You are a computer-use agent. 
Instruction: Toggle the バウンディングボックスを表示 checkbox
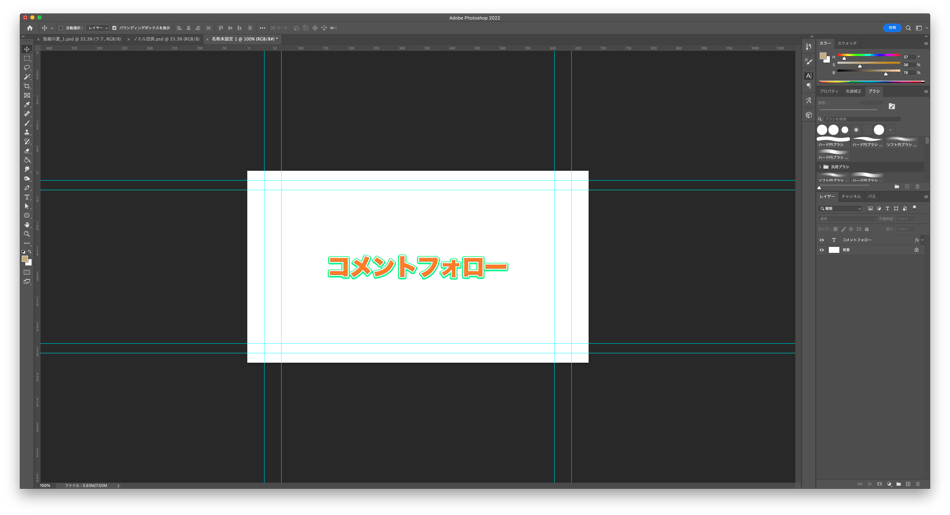114,28
